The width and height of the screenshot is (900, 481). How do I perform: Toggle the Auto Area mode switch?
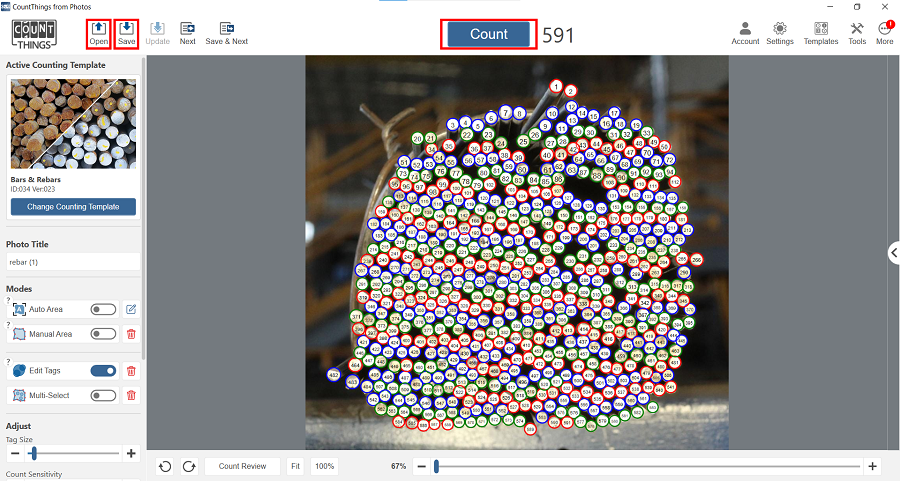[103, 309]
